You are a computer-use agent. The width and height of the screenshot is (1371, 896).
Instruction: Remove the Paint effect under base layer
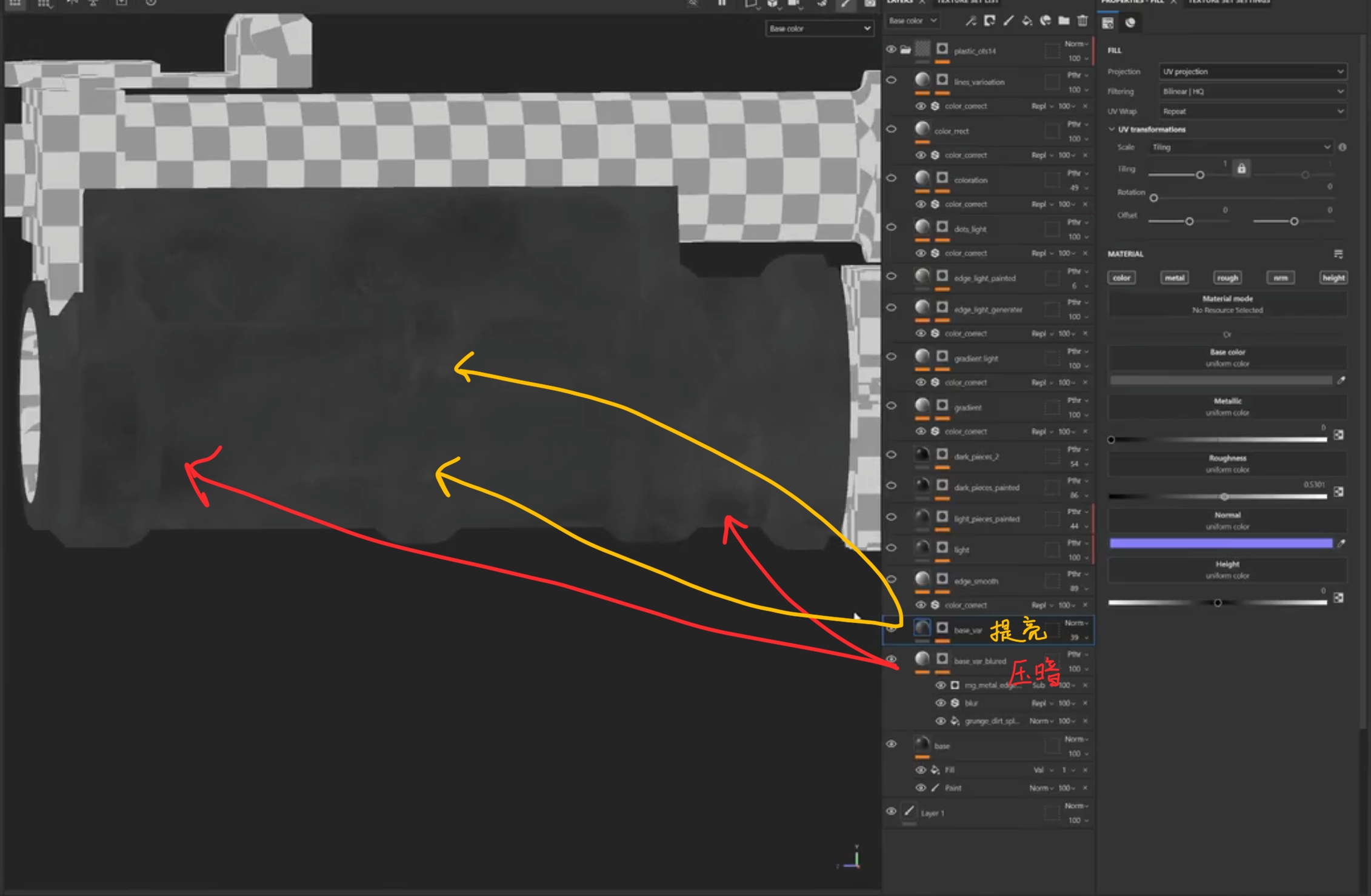coord(1085,788)
